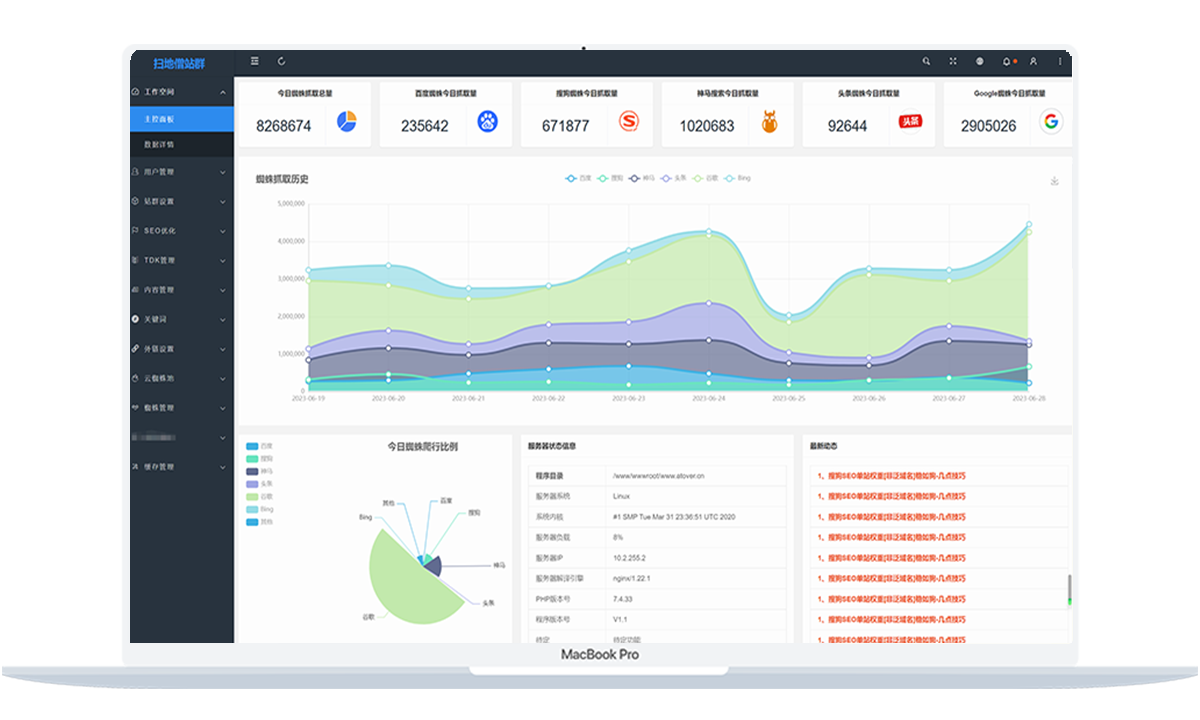Click the 云蜘蛛池 icon in sidebar
The image size is (1200, 720).
click(x=136, y=378)
